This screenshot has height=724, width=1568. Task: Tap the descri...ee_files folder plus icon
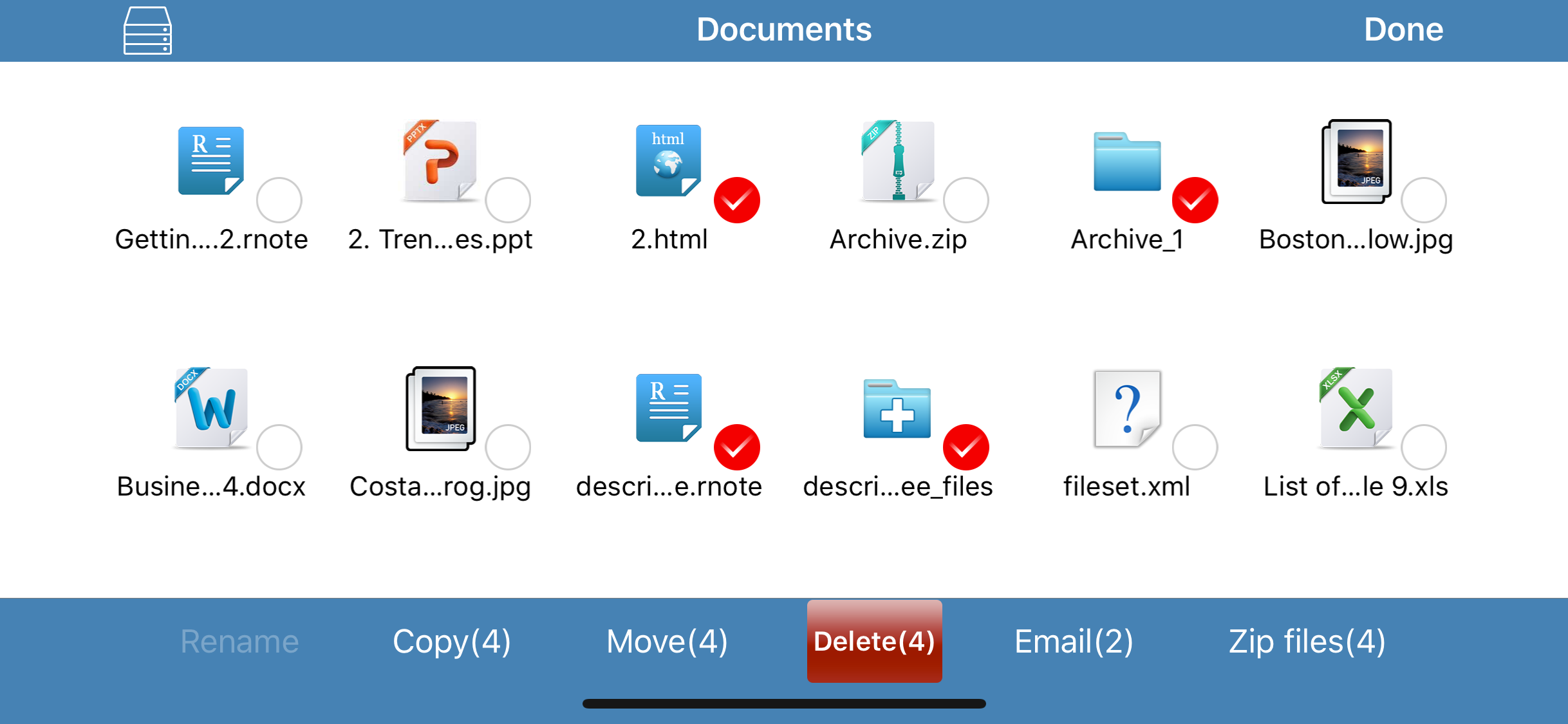(x=897, y=409)
